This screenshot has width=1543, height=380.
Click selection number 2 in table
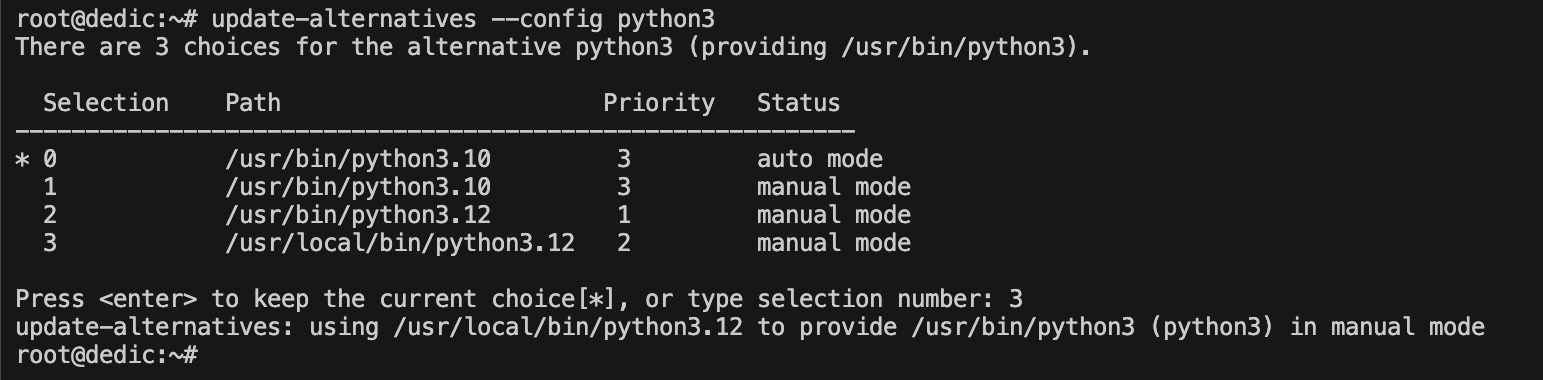[50, 215]
